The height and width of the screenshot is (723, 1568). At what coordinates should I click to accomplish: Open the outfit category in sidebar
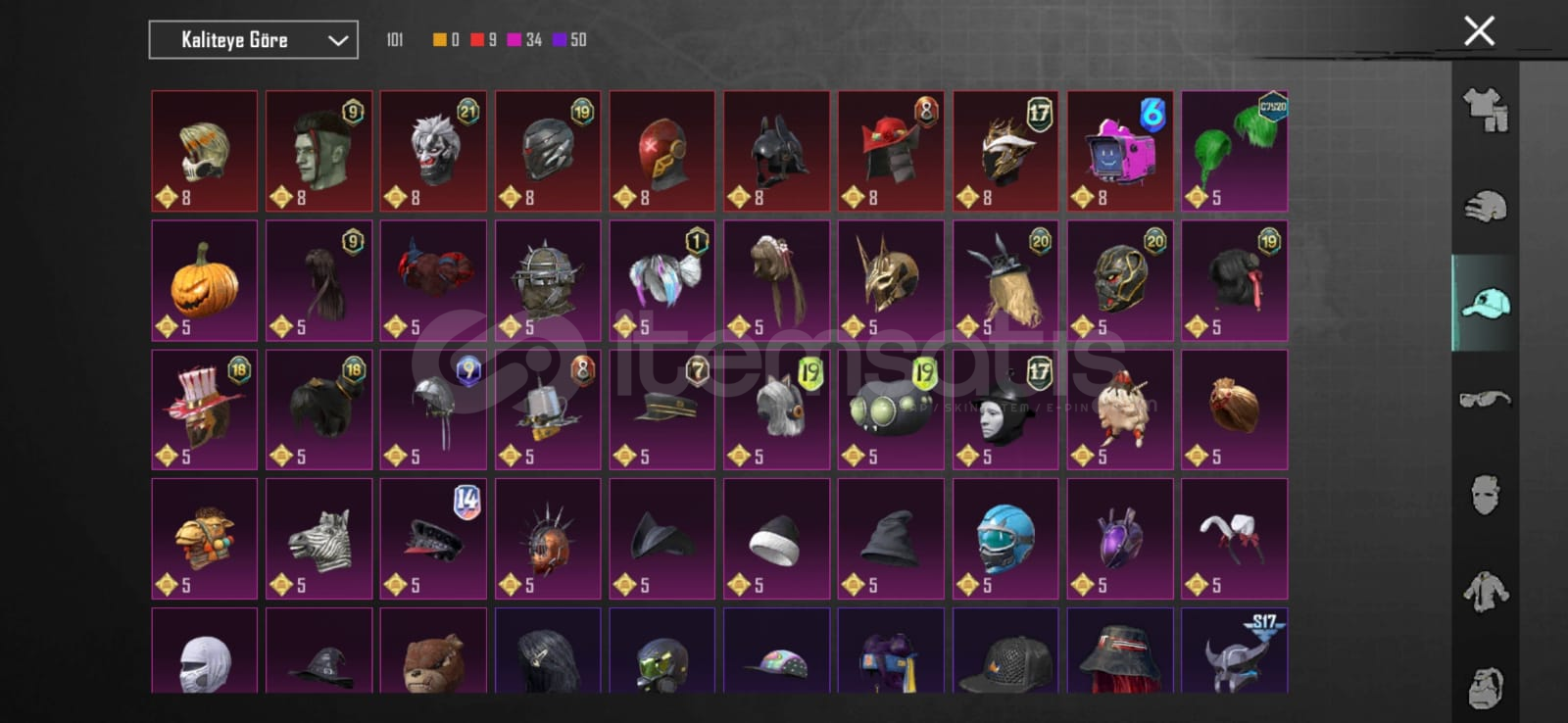coord(1485,110)
